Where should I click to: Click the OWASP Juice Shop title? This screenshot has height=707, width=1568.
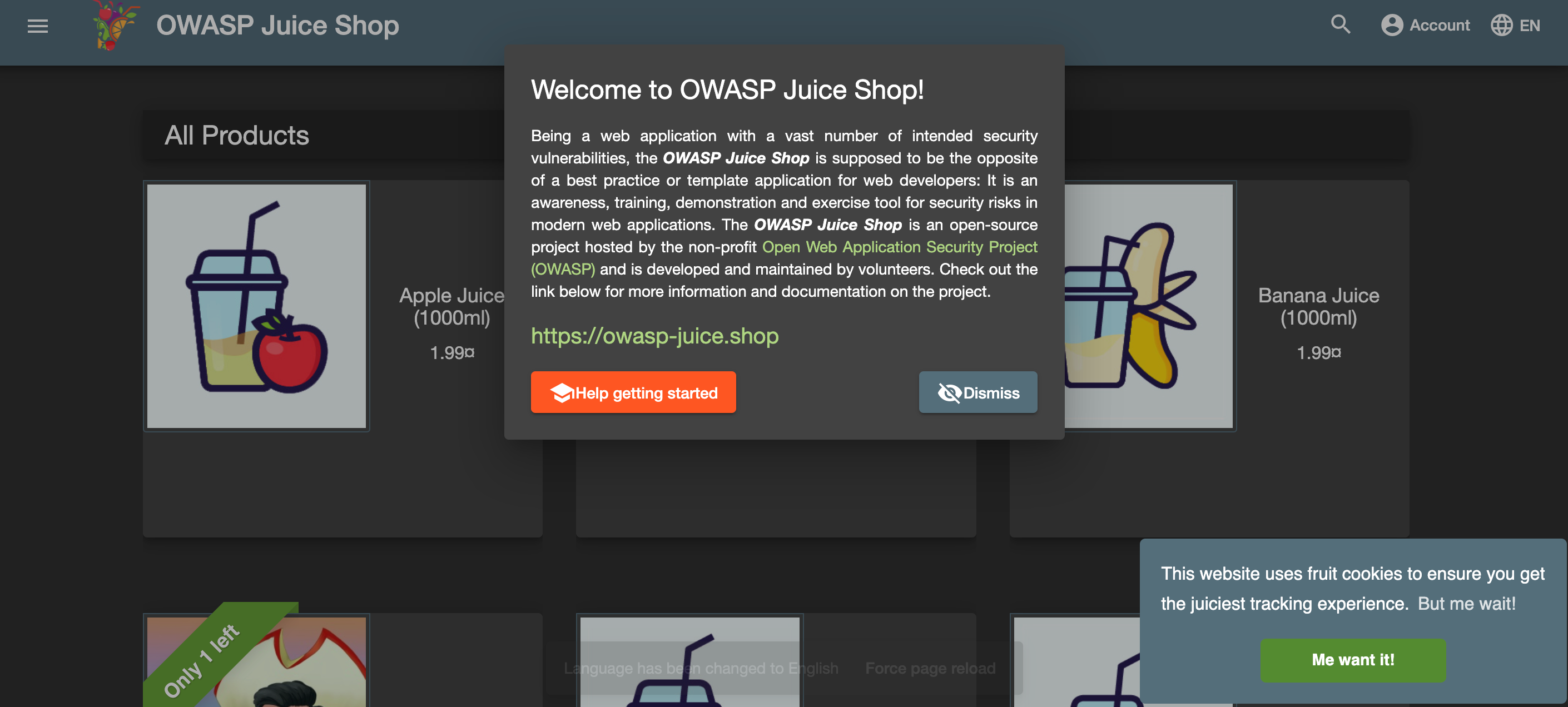(x=277, y=26)
